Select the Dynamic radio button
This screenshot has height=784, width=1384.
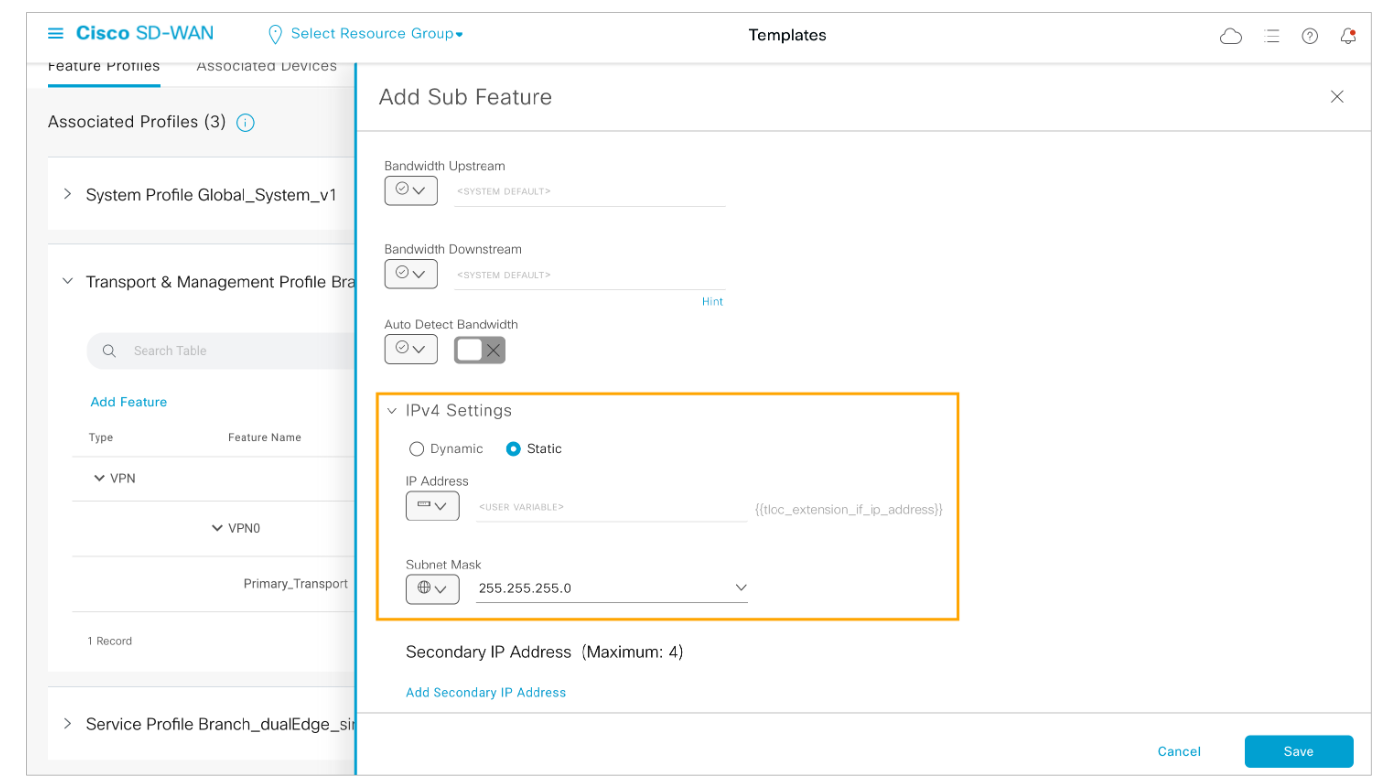pyautogui.click(x=417, y=449)
